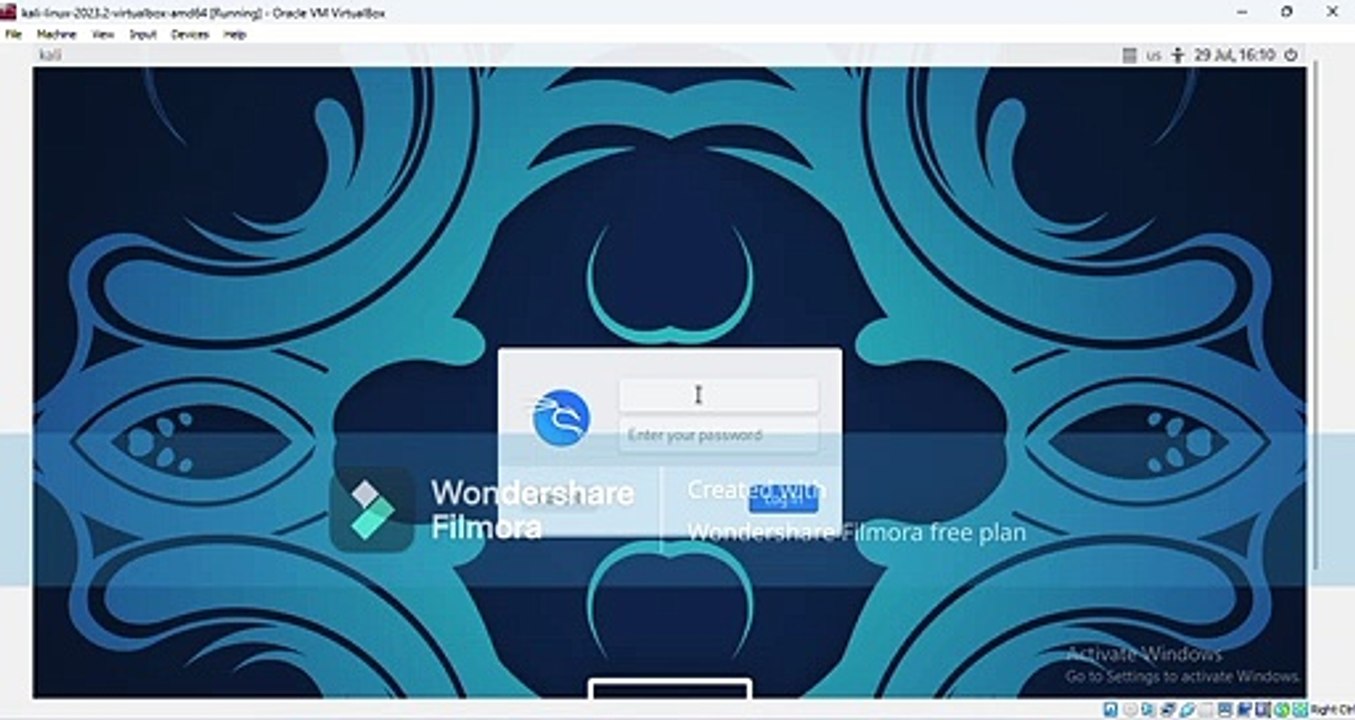Focus the 'Enter your password' field
Image resolution: width=1355 pixels, height=720 pixels.
718,435
